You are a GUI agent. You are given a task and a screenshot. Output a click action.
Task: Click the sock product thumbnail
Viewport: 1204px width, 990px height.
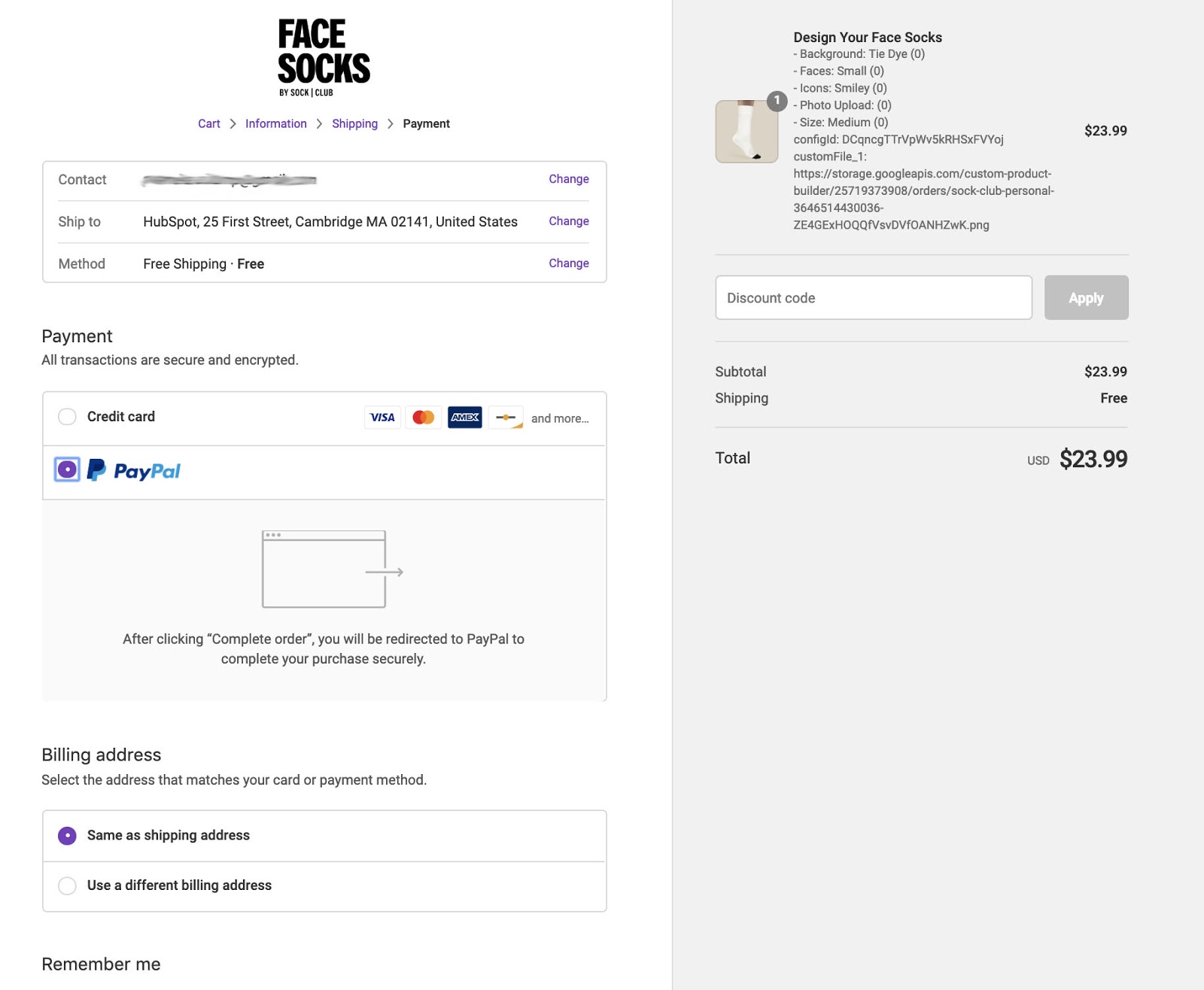tap(746, 132)
